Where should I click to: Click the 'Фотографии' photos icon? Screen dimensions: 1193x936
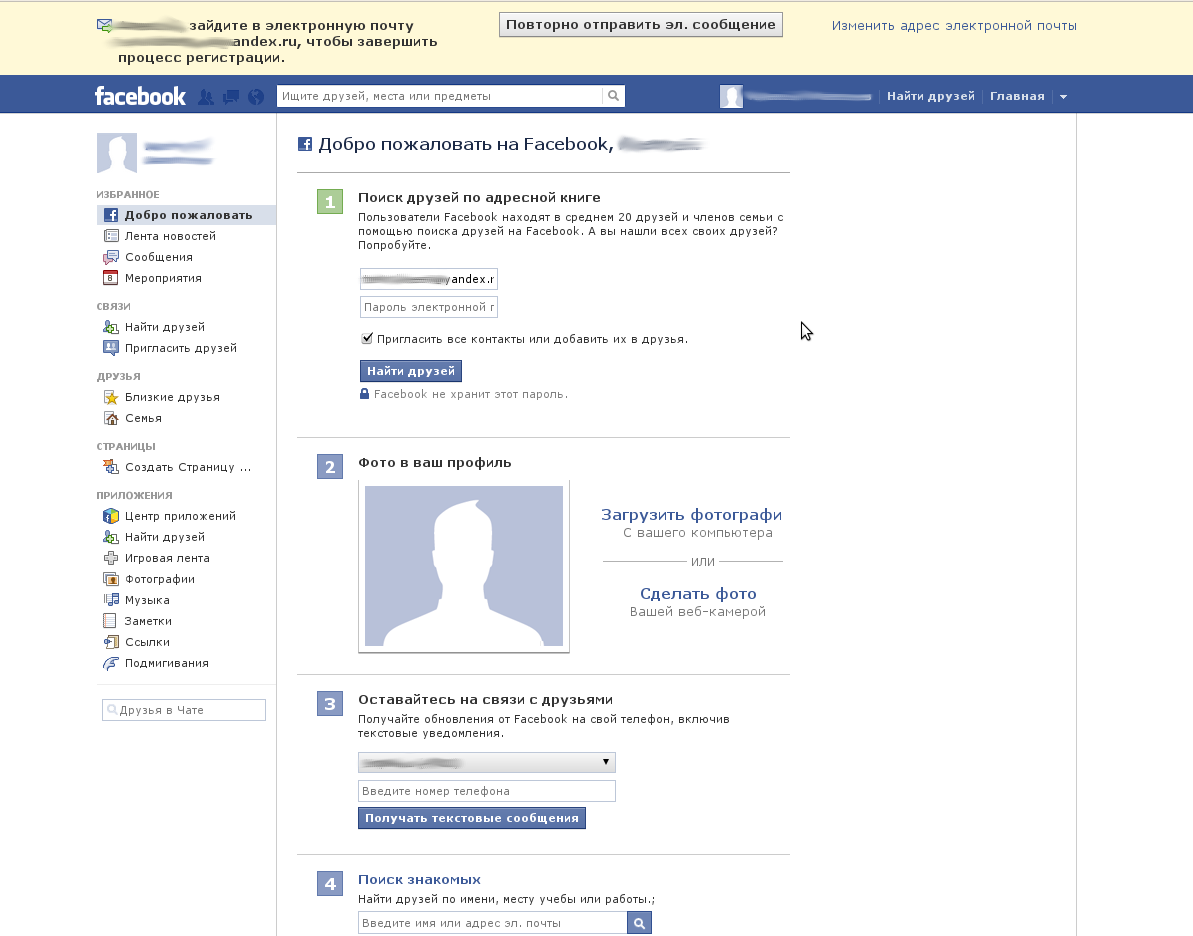point(111,579)
